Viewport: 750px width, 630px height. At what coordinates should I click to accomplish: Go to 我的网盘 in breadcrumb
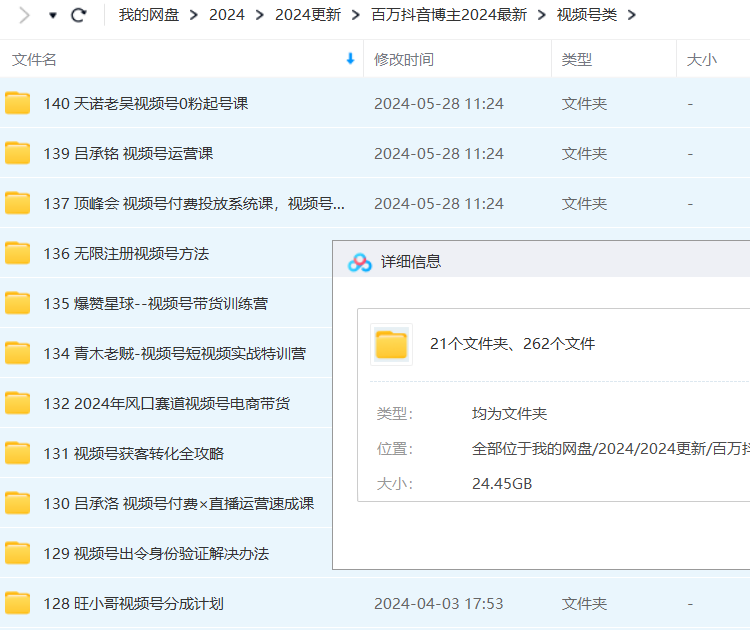tap(149, 15)
